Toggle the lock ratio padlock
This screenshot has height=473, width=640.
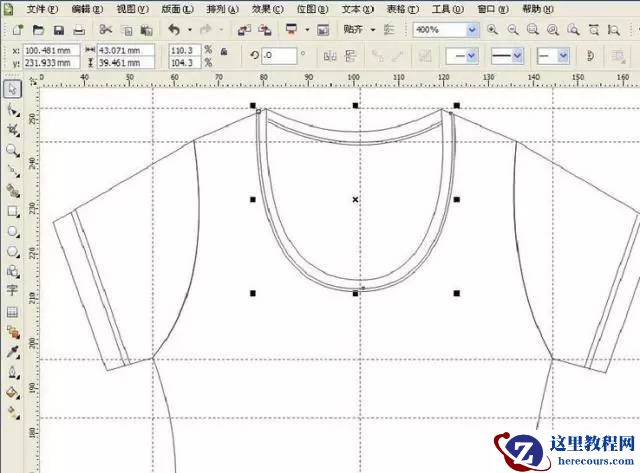[222, 51]
